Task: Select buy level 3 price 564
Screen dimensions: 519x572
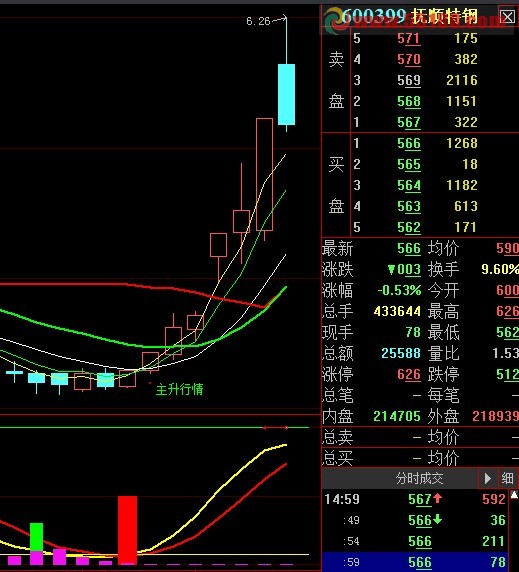Action: (409, 185)
